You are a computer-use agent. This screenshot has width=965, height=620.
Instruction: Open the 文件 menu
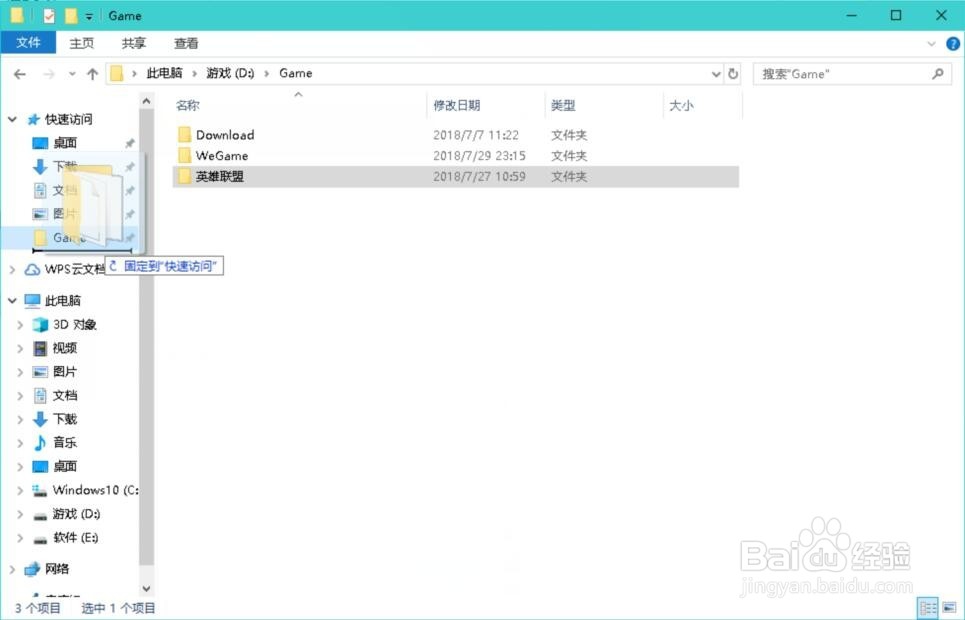click(29, 43)
